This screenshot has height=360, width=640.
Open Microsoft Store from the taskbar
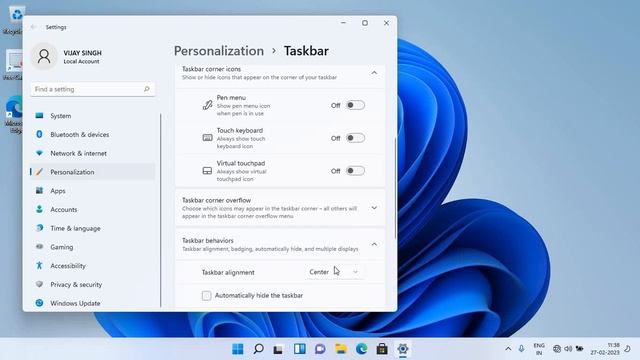pos(382,349)
